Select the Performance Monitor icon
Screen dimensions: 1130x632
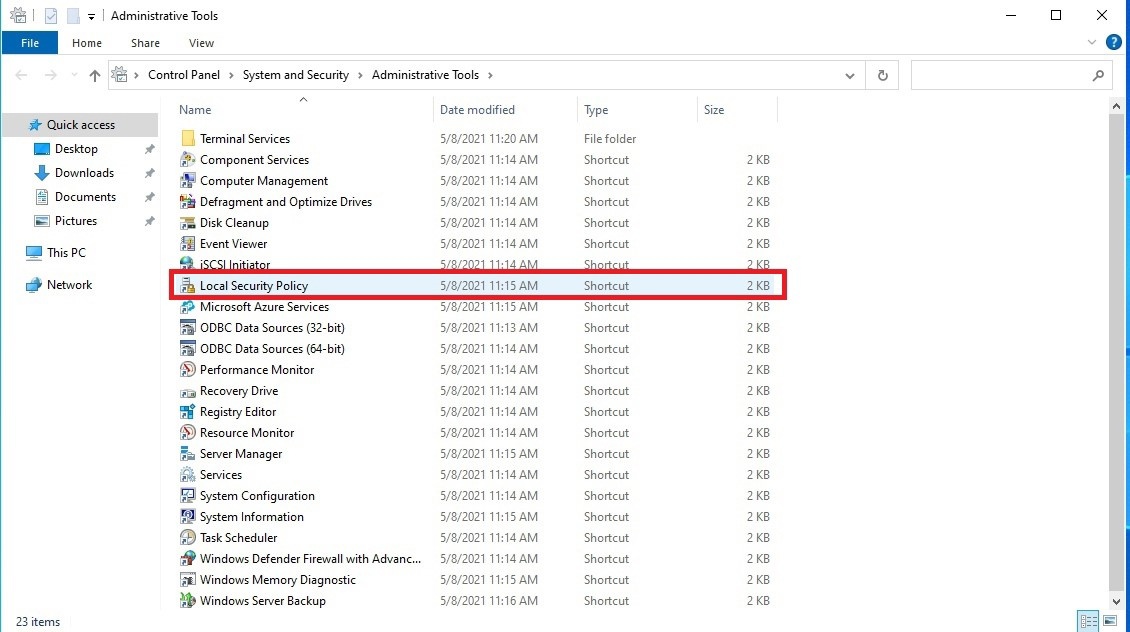187,370
